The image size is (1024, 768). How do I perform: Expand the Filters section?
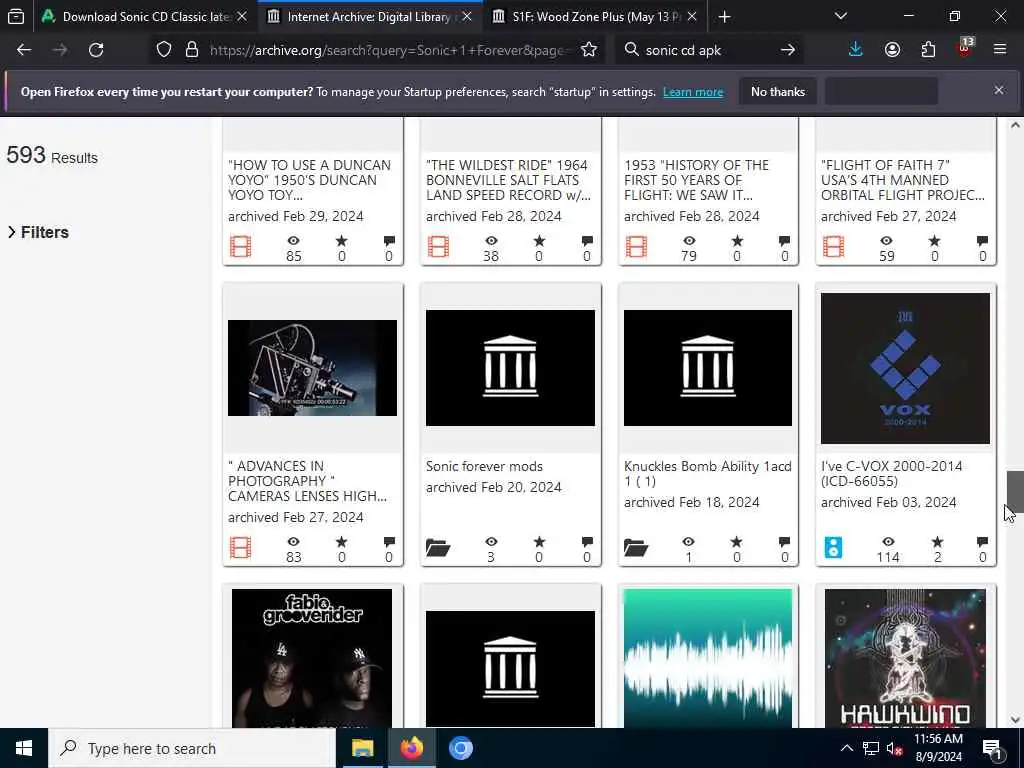pos(38,232)
